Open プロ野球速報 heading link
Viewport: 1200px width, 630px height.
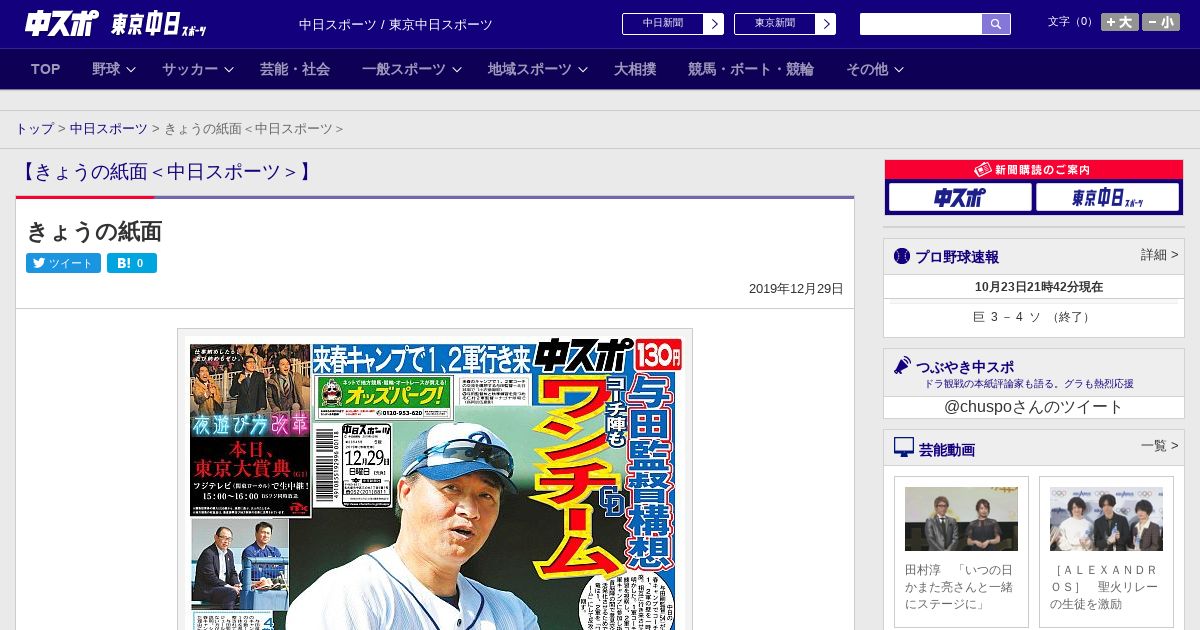tap(957, 257)
